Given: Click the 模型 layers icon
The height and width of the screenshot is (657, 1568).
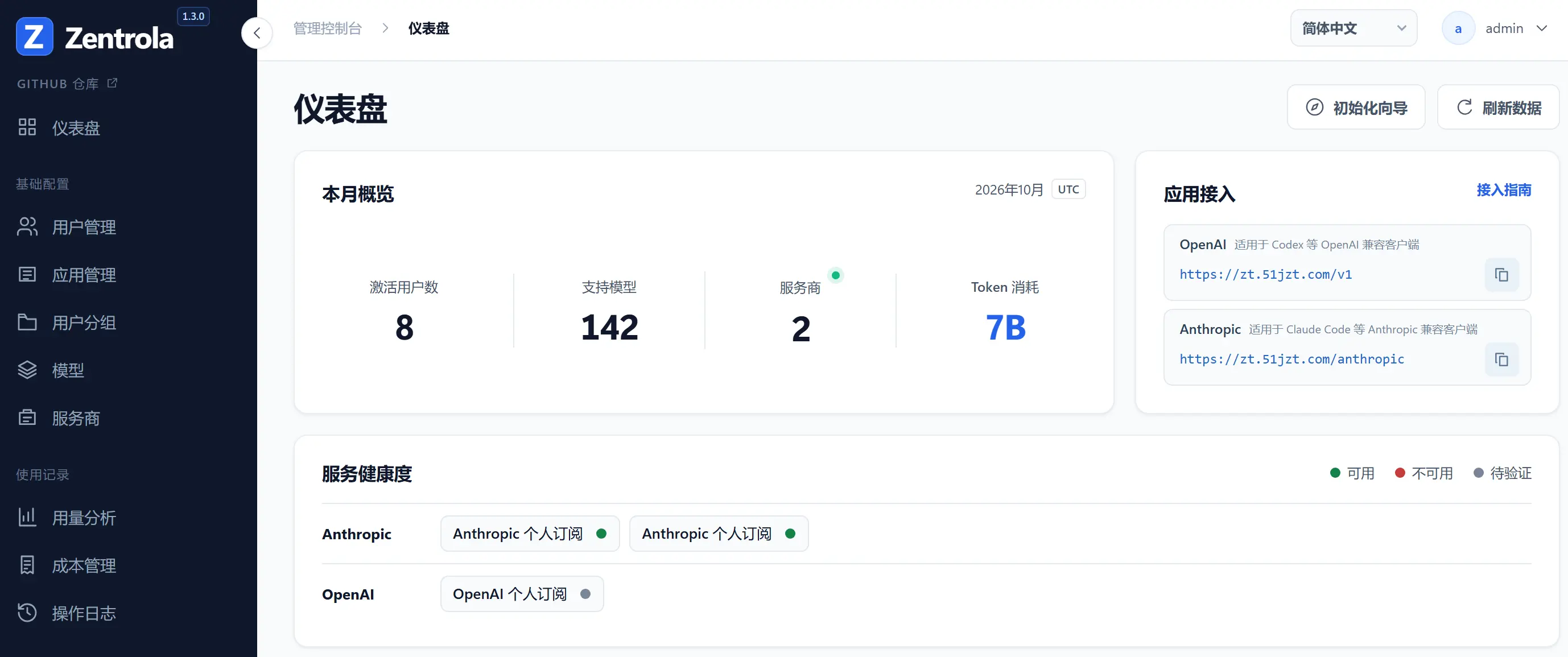Looking at the screenshot, I should (x=27, y=369).
